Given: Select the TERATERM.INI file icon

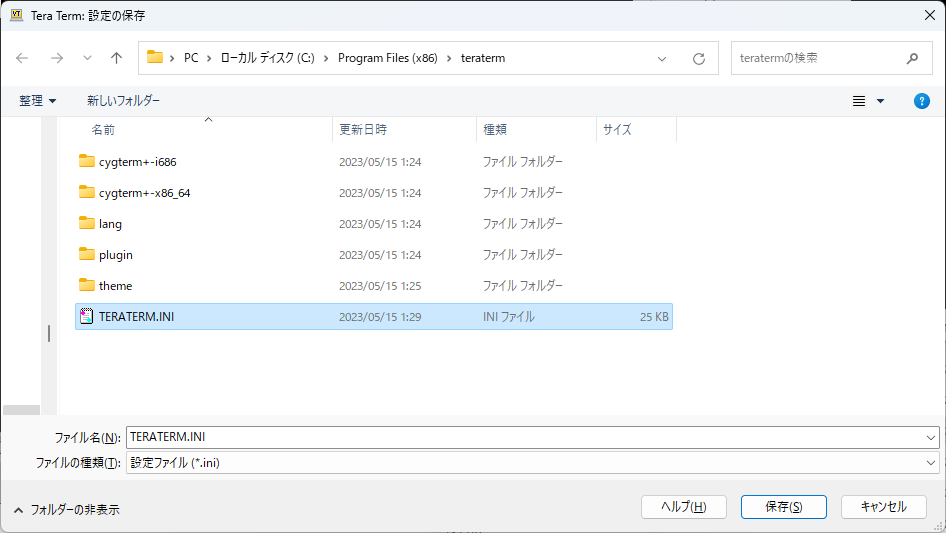Looking at the screenshot, I should 86,317.
